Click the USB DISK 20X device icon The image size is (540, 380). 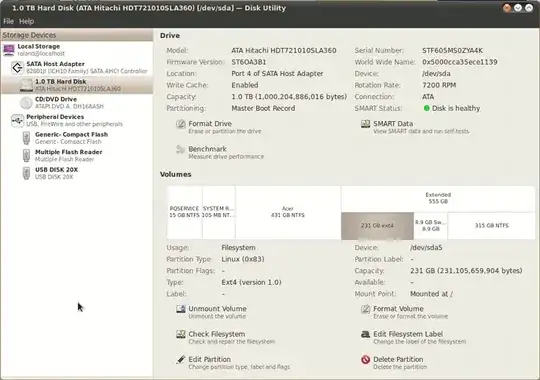tap(26, 173)
